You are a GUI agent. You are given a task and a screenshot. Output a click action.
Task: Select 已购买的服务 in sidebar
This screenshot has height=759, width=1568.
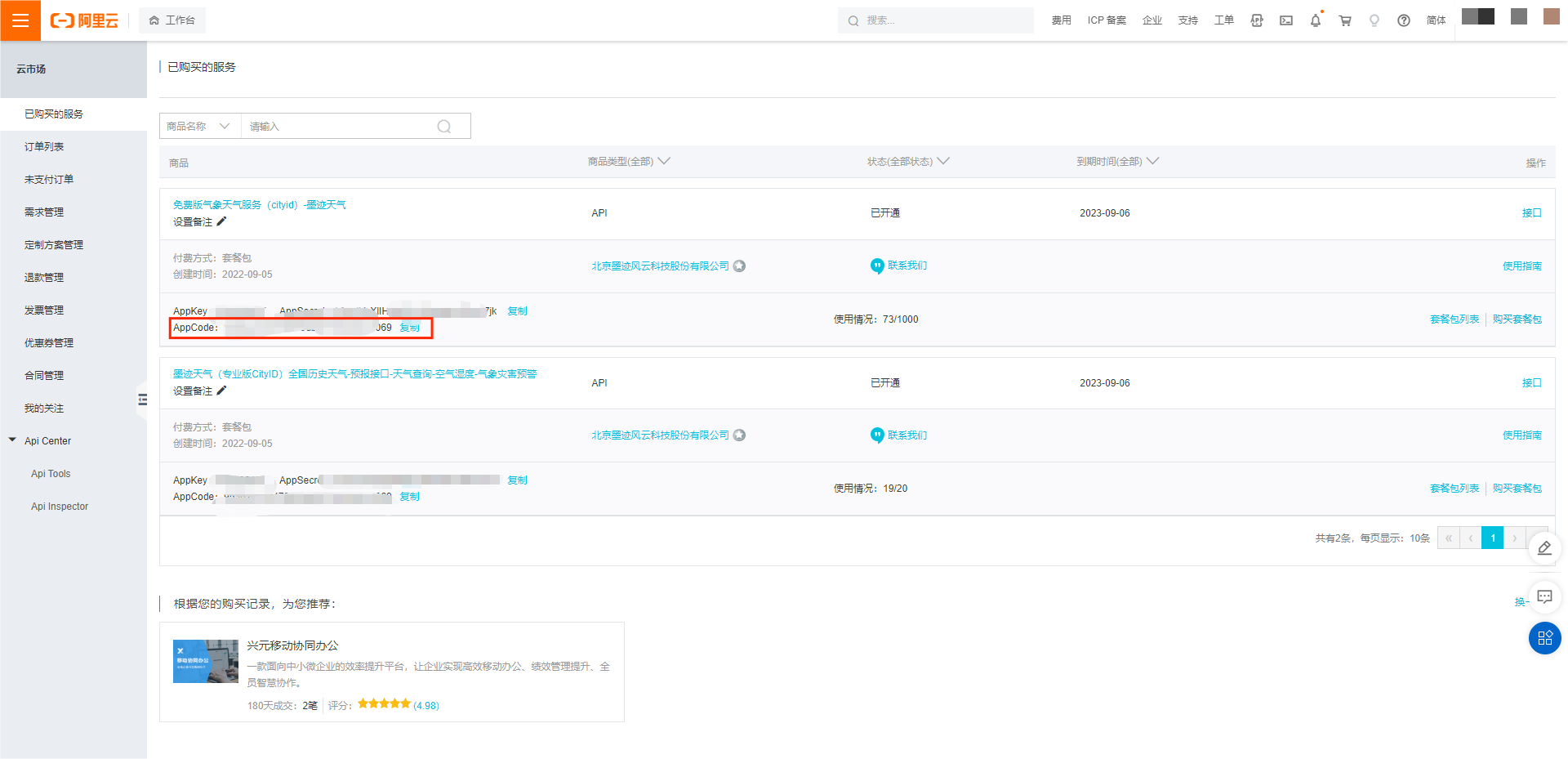click(x=73, y=114)
